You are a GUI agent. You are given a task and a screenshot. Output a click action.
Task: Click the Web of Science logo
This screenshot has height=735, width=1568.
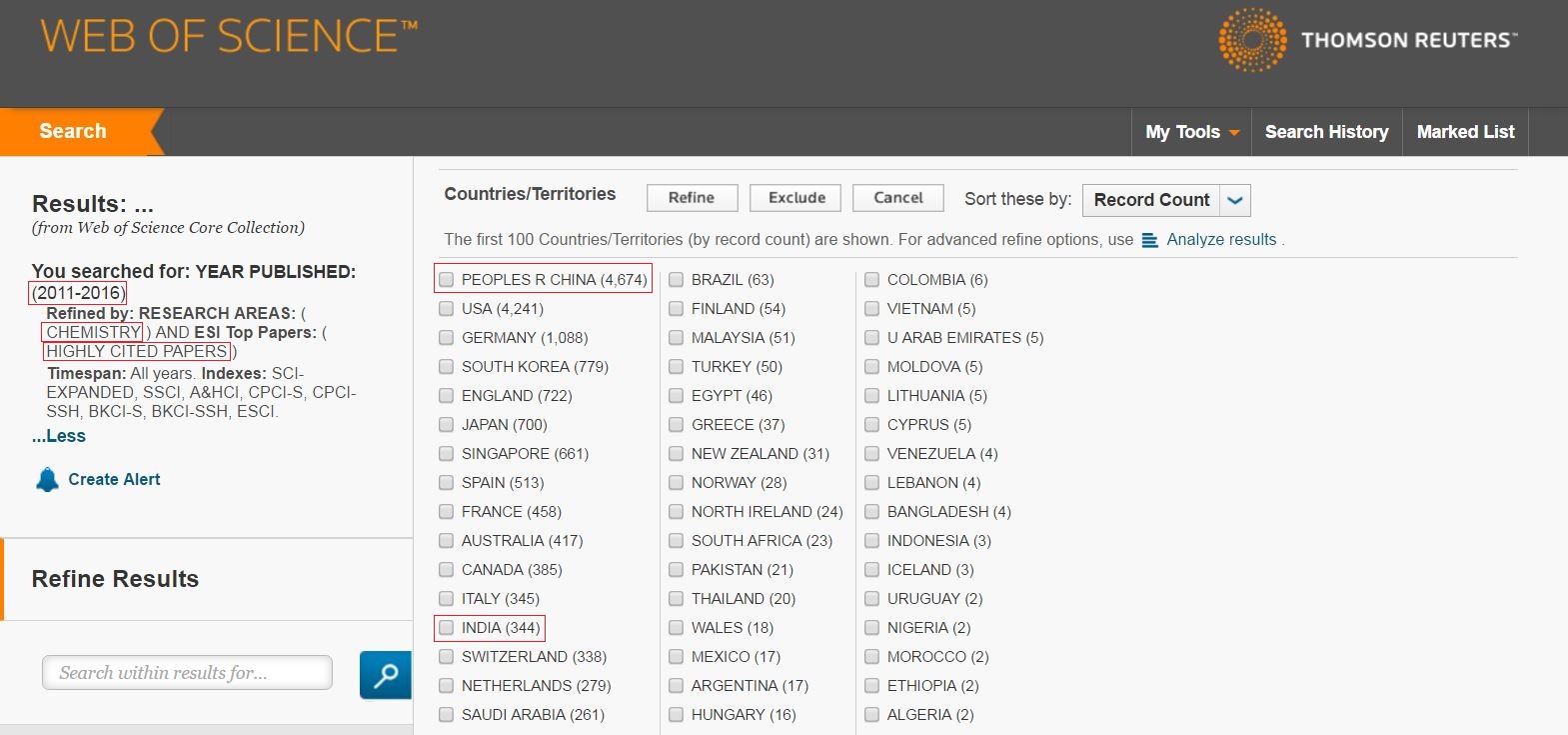coord(229,36)
